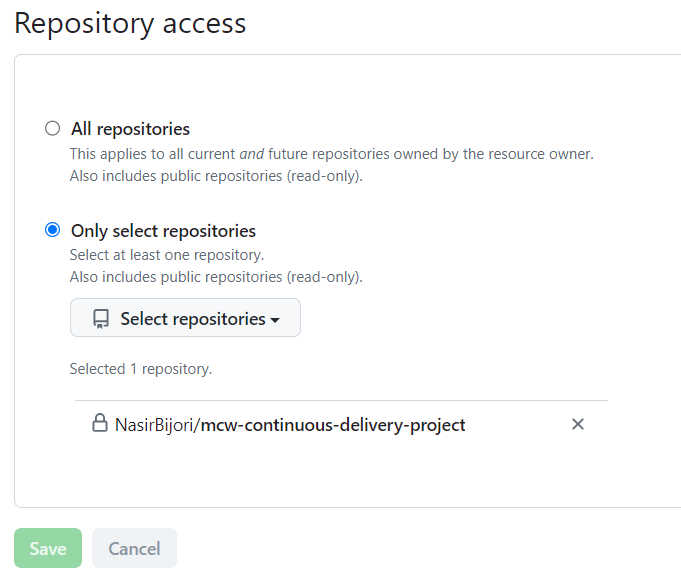Click public repositories note under Only select repositories

tap(215, 277)
